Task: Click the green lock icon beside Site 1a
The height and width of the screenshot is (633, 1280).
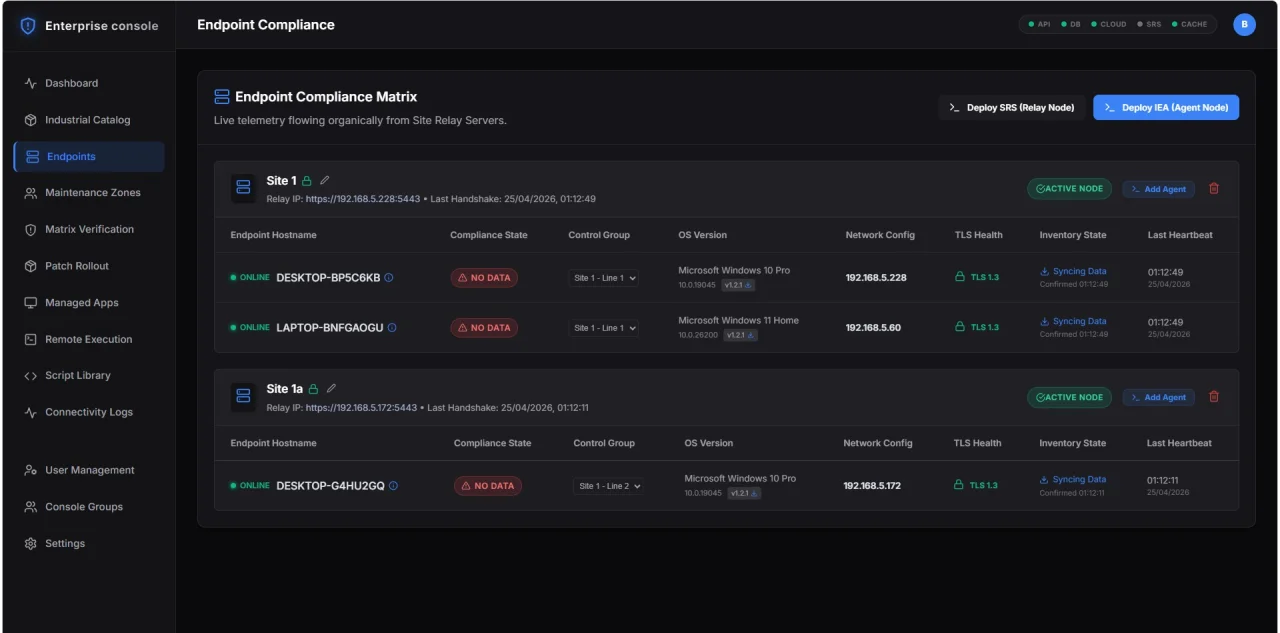Action: [x=313, y=389]
